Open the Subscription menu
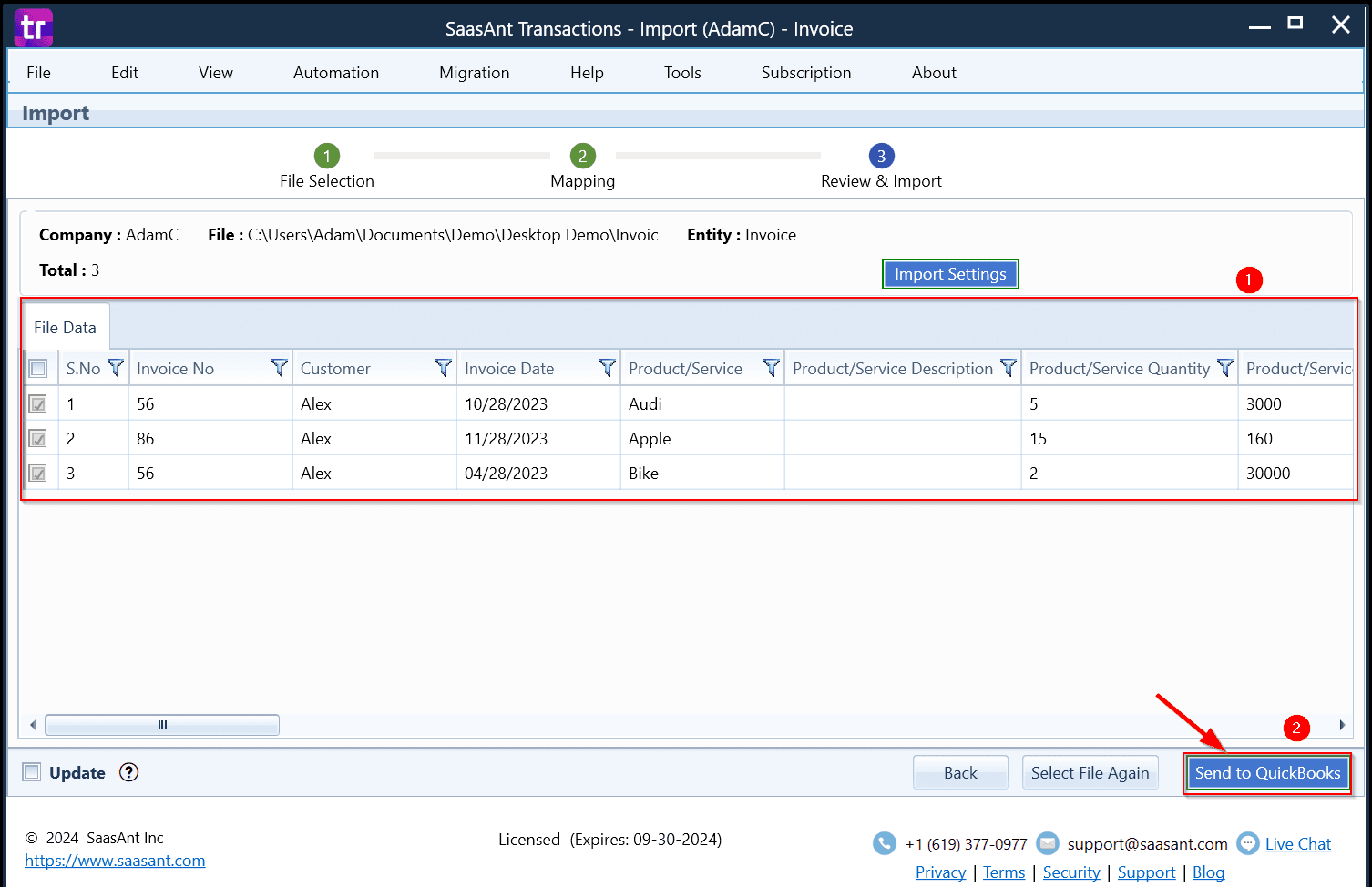 click(x=806, y=73)
